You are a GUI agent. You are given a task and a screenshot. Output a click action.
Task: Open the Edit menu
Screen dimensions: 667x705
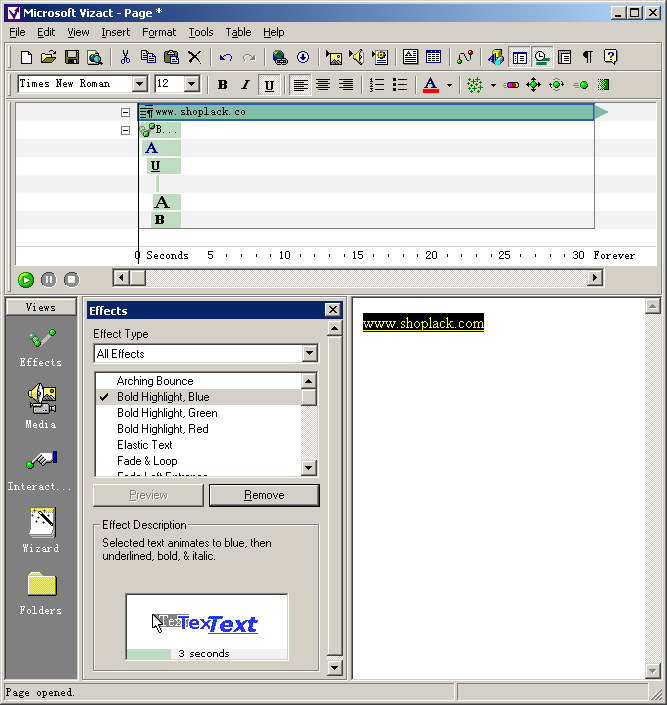tap(46, 32)
